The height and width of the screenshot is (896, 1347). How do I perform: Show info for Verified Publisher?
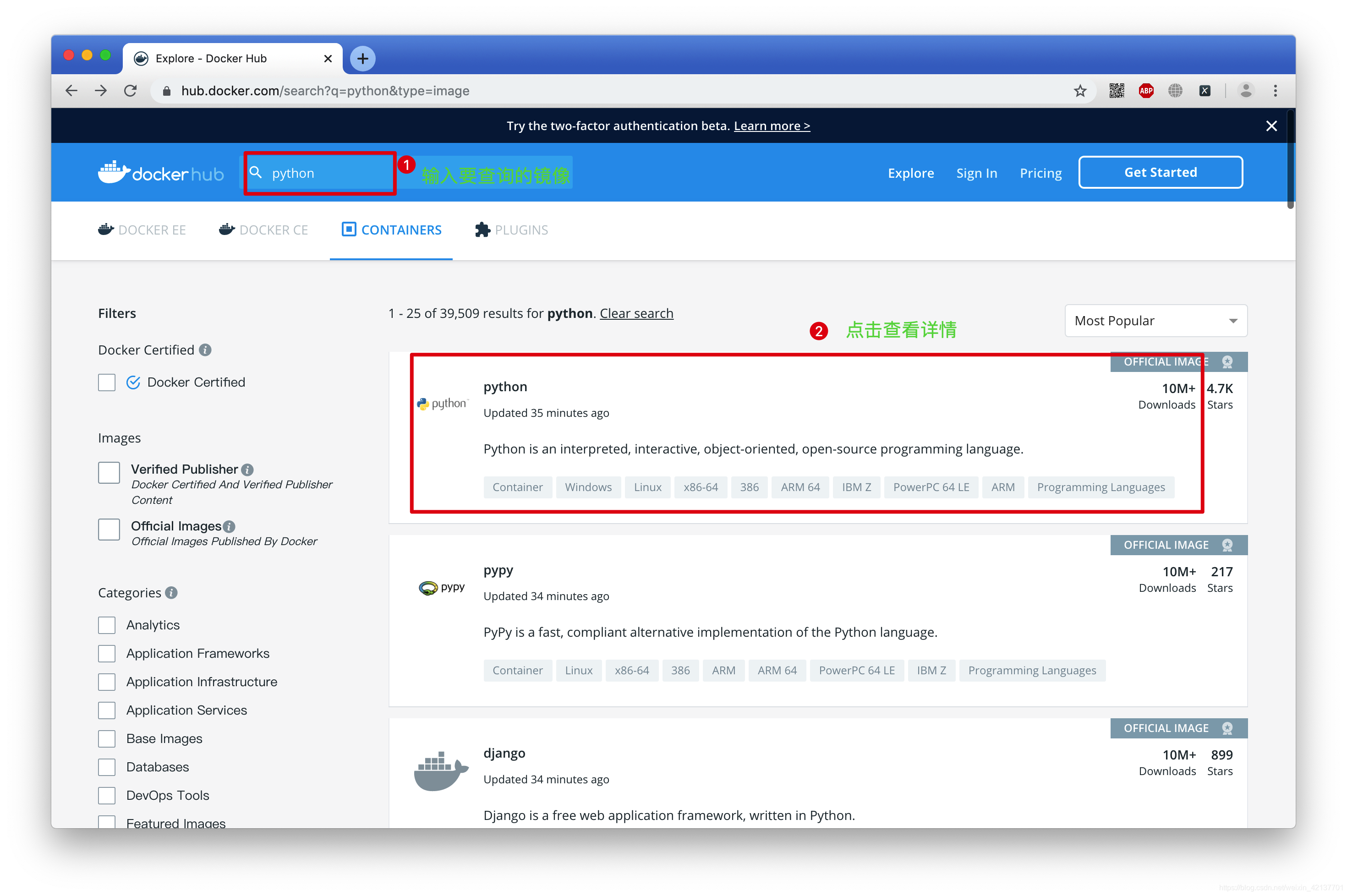click(x=247, y=469)
